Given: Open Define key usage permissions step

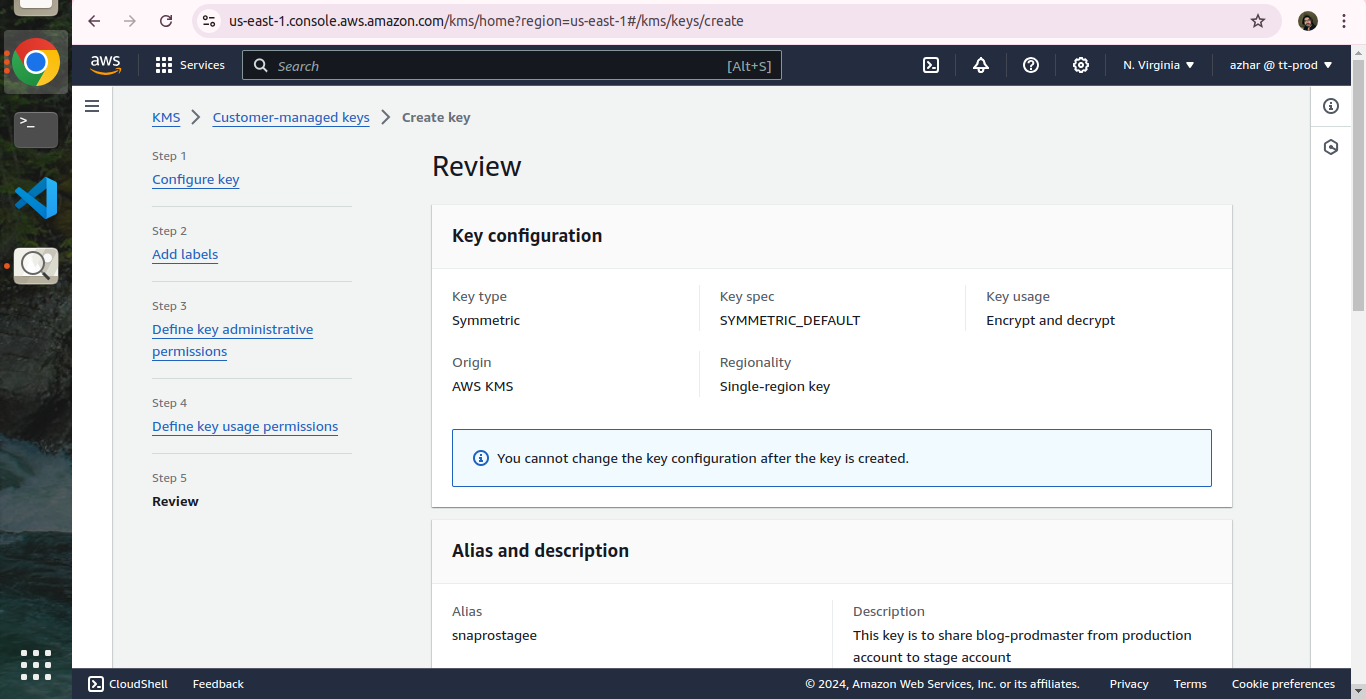Looking at the screenshot, I should coord(245,427).
